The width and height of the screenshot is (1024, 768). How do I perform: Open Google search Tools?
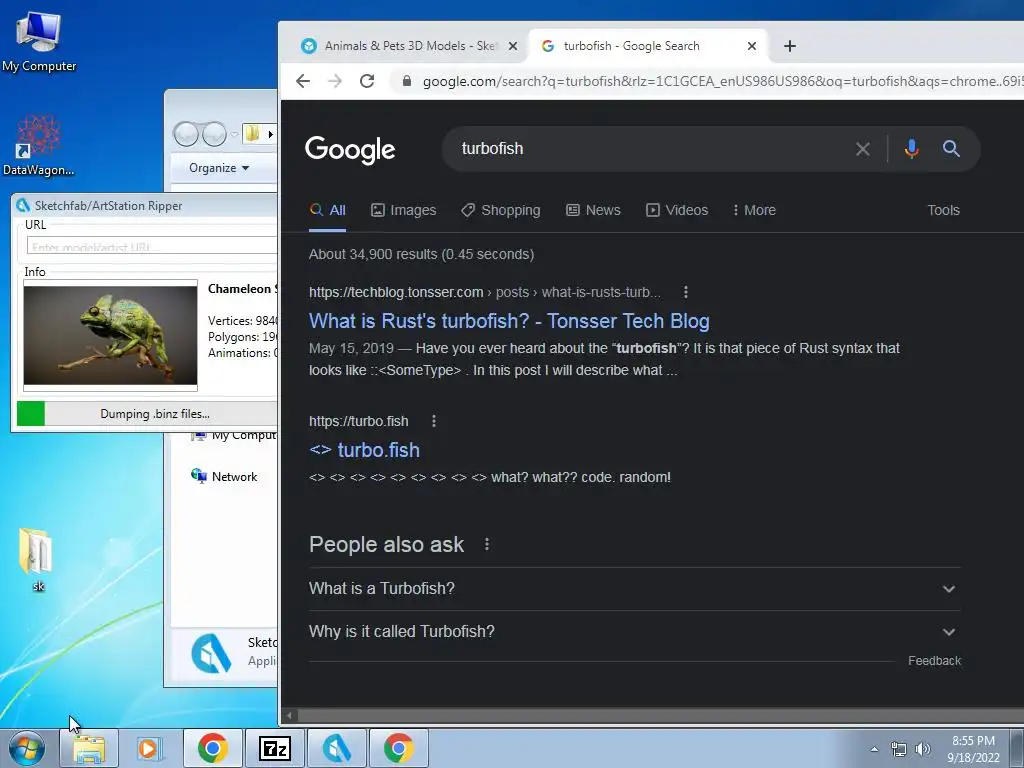943,210
